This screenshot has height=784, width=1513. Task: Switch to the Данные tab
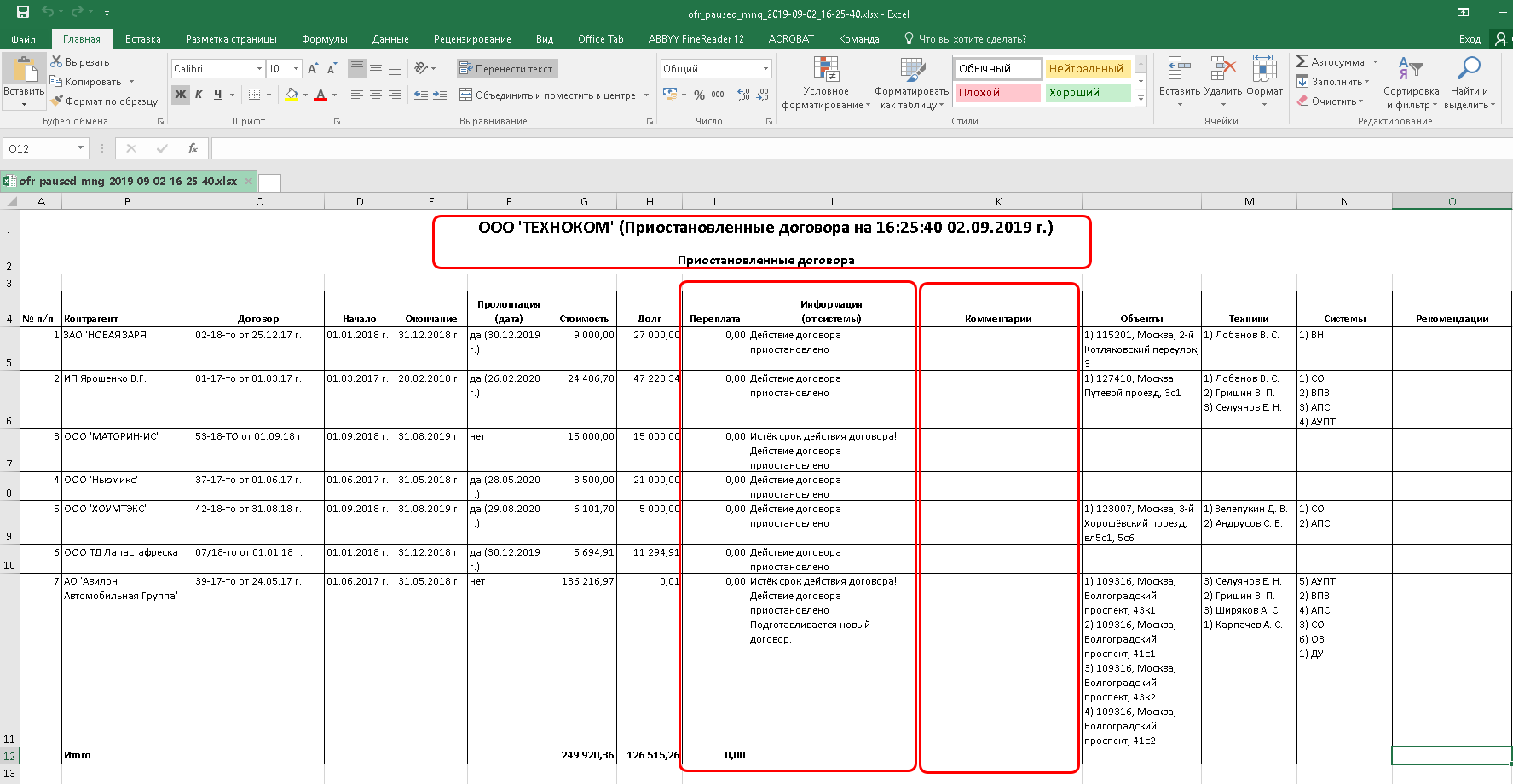(390, 39)
